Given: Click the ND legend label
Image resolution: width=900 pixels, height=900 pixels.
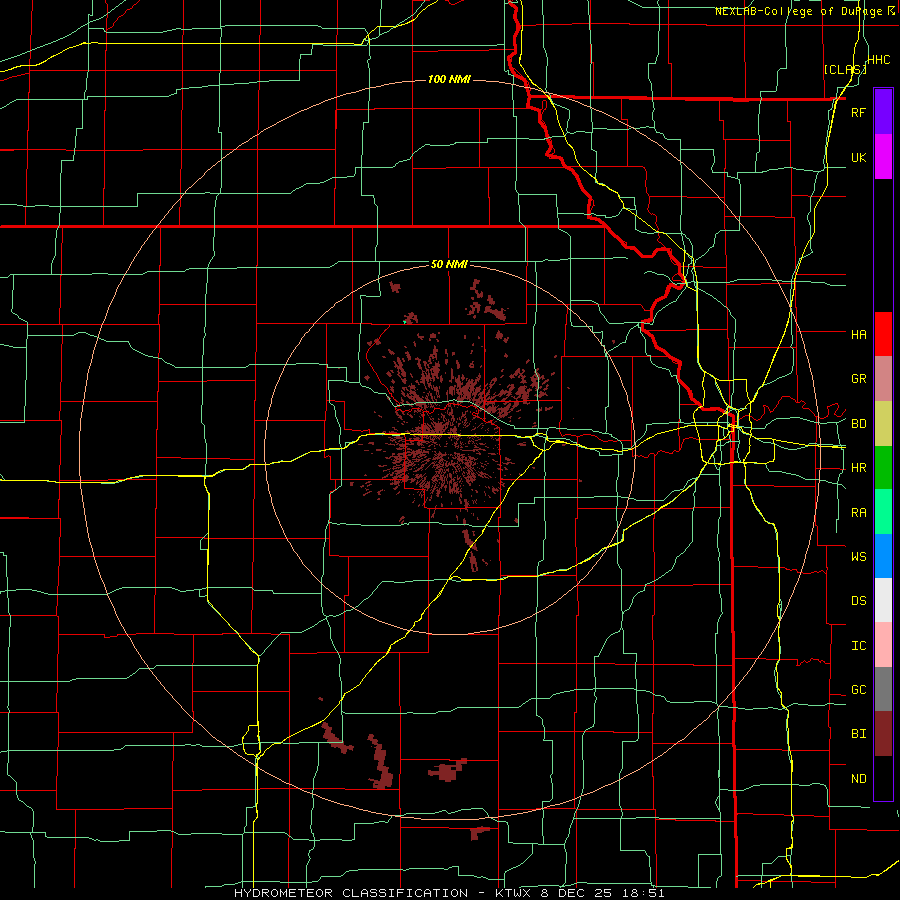Looking at the screenshot, I should point(858,779).
